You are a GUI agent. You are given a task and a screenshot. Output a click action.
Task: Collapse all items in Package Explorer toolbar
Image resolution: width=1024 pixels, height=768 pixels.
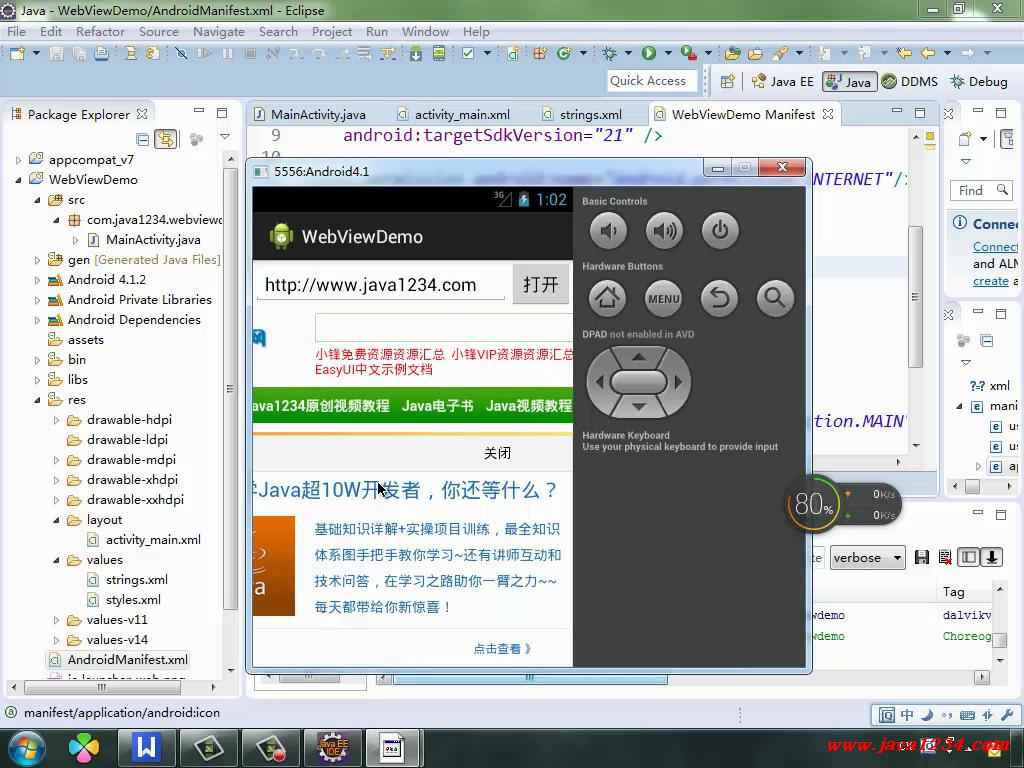pyautogui.click(x=142, y=139)
